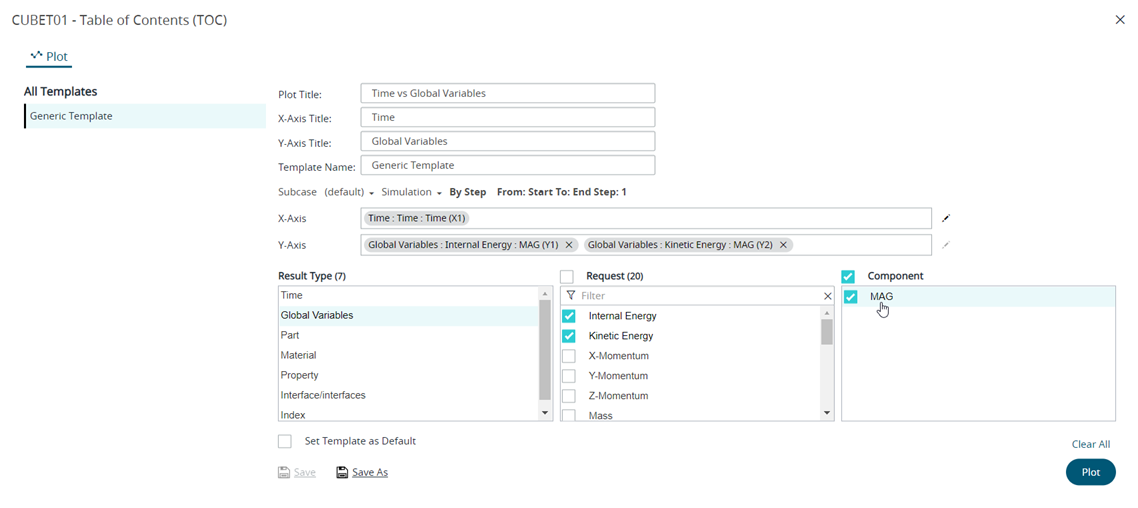Uncheck the Internal Energy request
Image resolution: width=1138 pixels, height=508 pixels.
(569, 316)
